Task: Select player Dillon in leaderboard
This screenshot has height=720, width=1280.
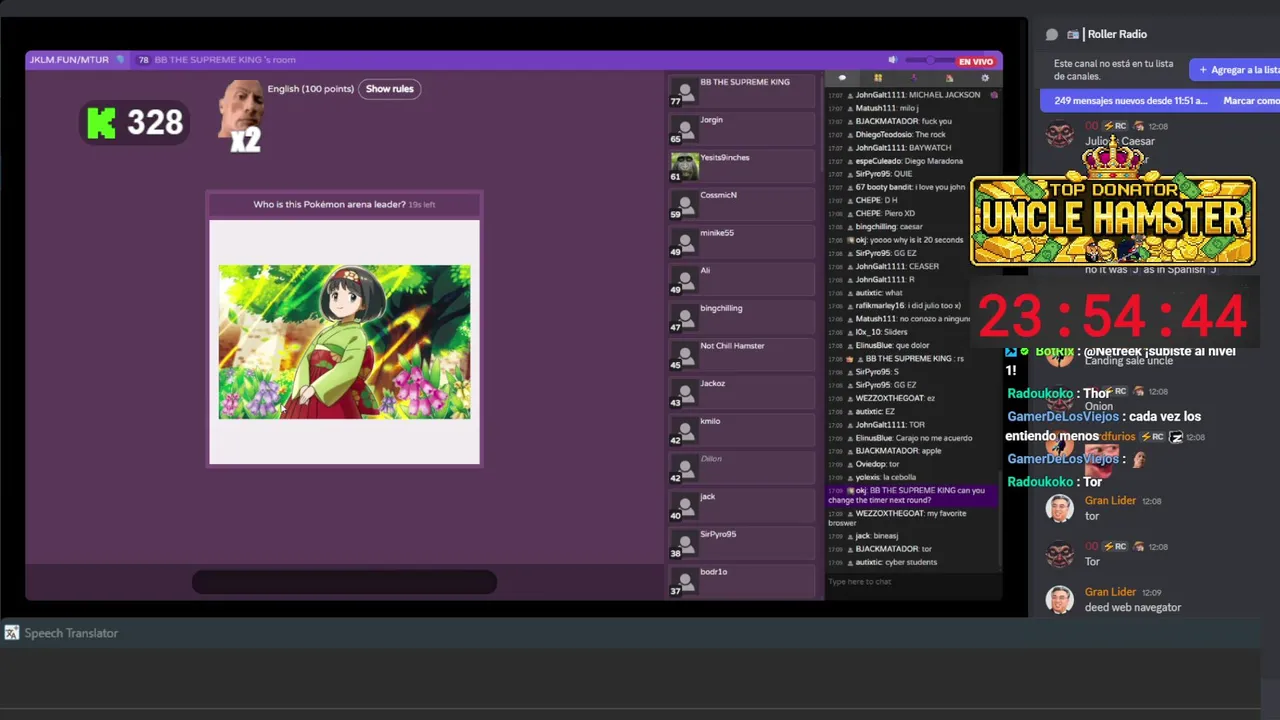Action: 744,469
